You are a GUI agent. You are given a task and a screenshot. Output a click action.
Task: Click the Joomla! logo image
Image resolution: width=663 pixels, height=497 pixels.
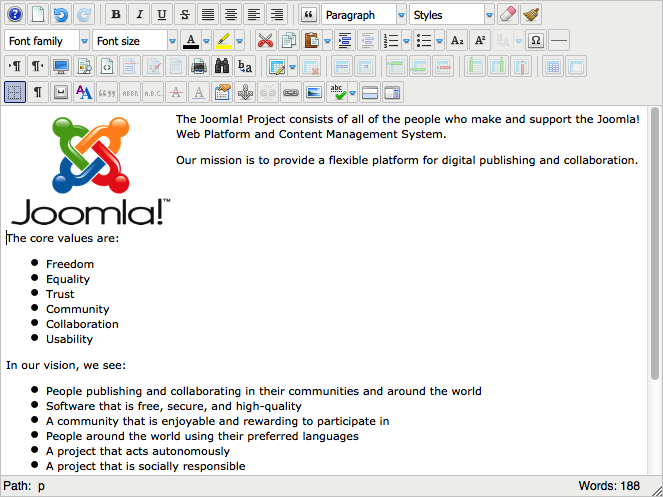click(90, 168)
